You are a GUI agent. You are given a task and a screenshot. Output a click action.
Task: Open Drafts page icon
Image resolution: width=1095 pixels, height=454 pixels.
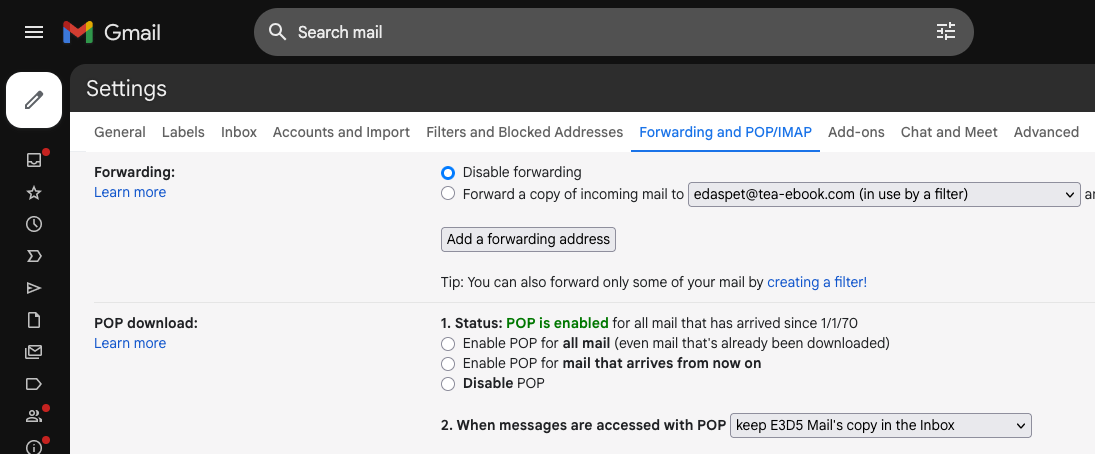[34, 320]
